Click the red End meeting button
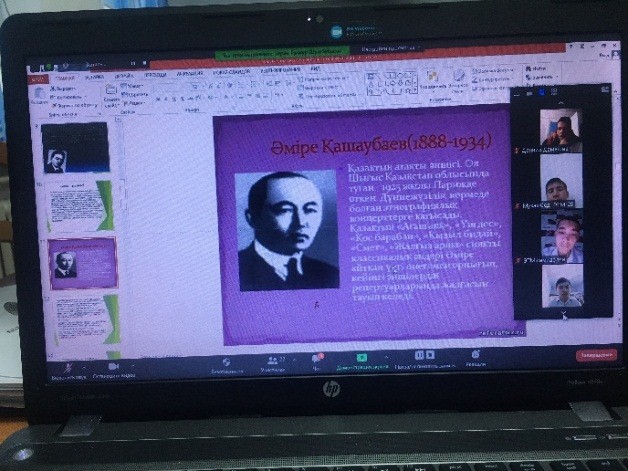Viewport: 628px width, 471px height. coord(595,355)
